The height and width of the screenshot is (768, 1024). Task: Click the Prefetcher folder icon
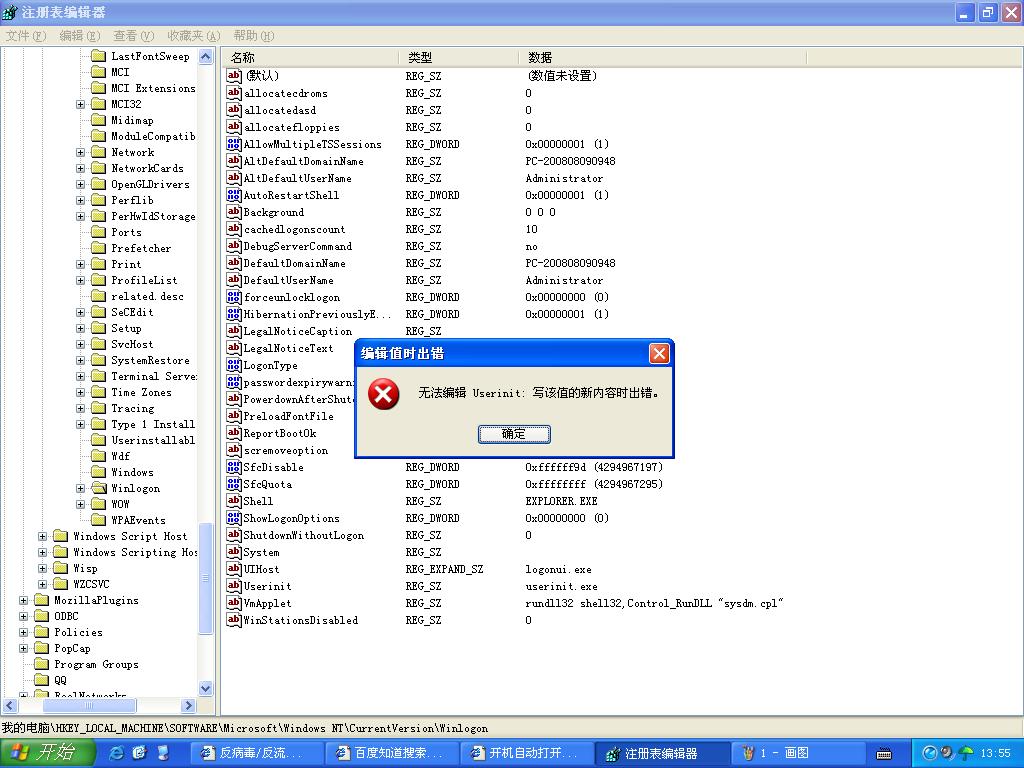tap(99, 248)
